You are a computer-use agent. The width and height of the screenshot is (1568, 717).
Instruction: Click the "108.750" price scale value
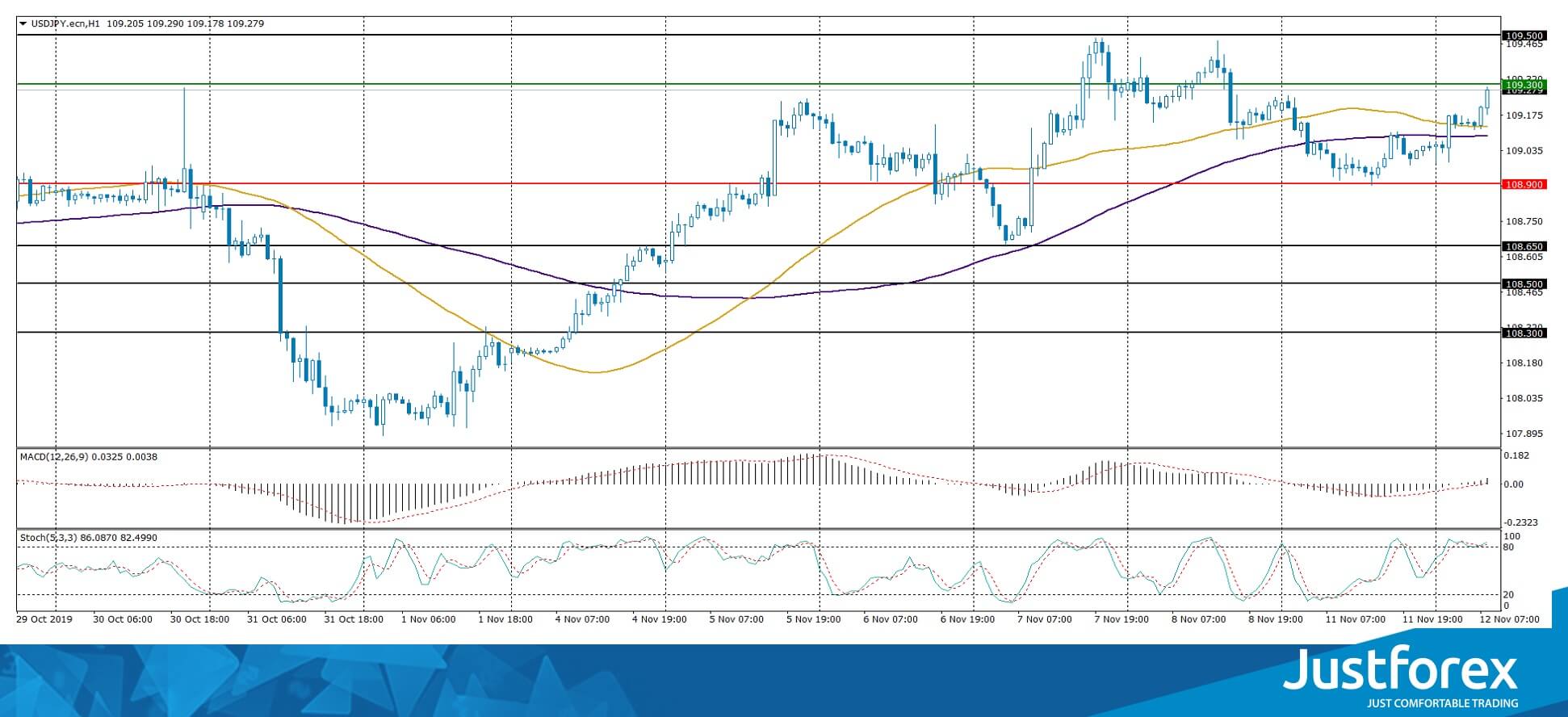coord(1524,221)
